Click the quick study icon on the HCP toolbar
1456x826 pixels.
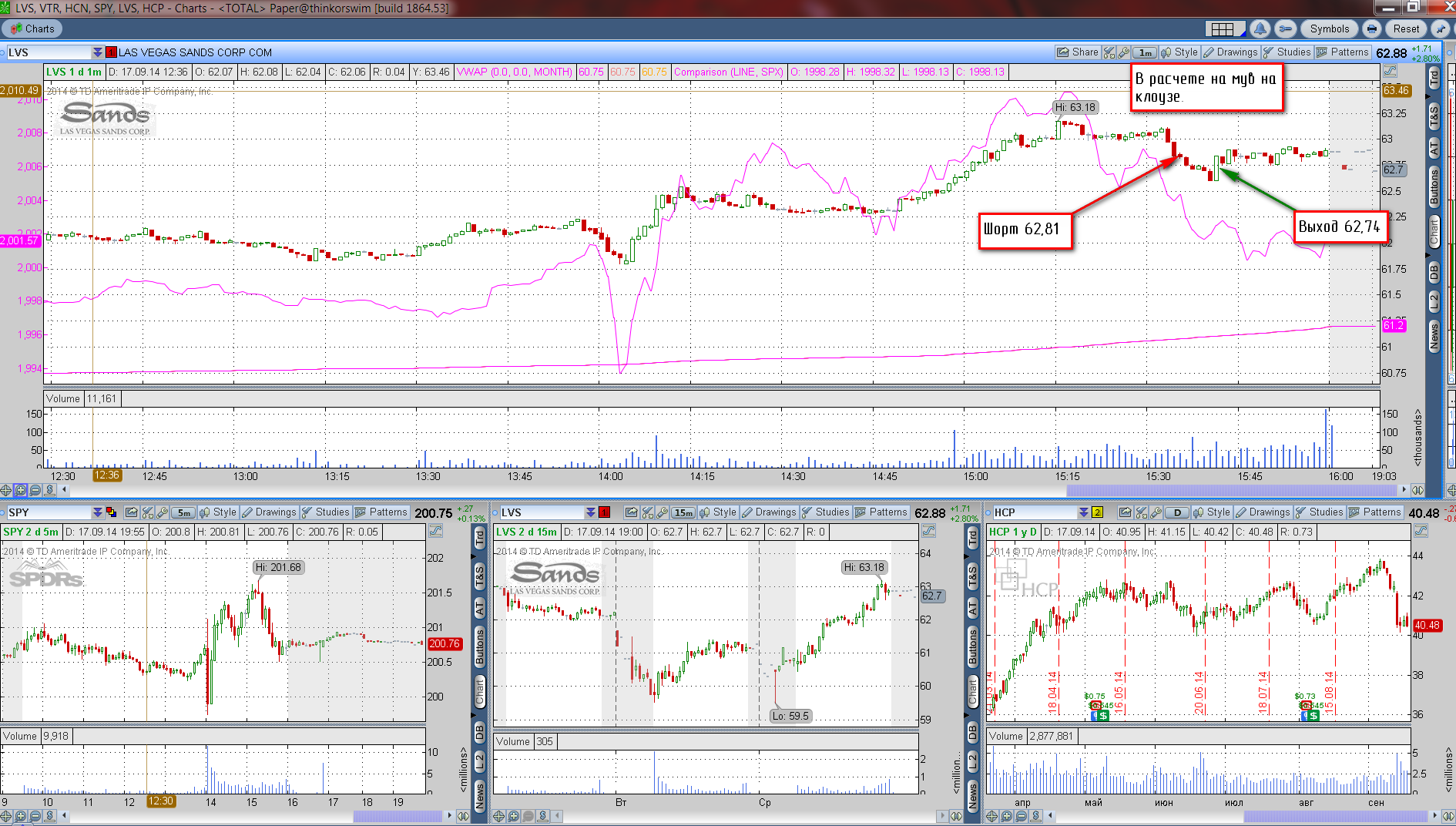click(x=1141, y=512)
